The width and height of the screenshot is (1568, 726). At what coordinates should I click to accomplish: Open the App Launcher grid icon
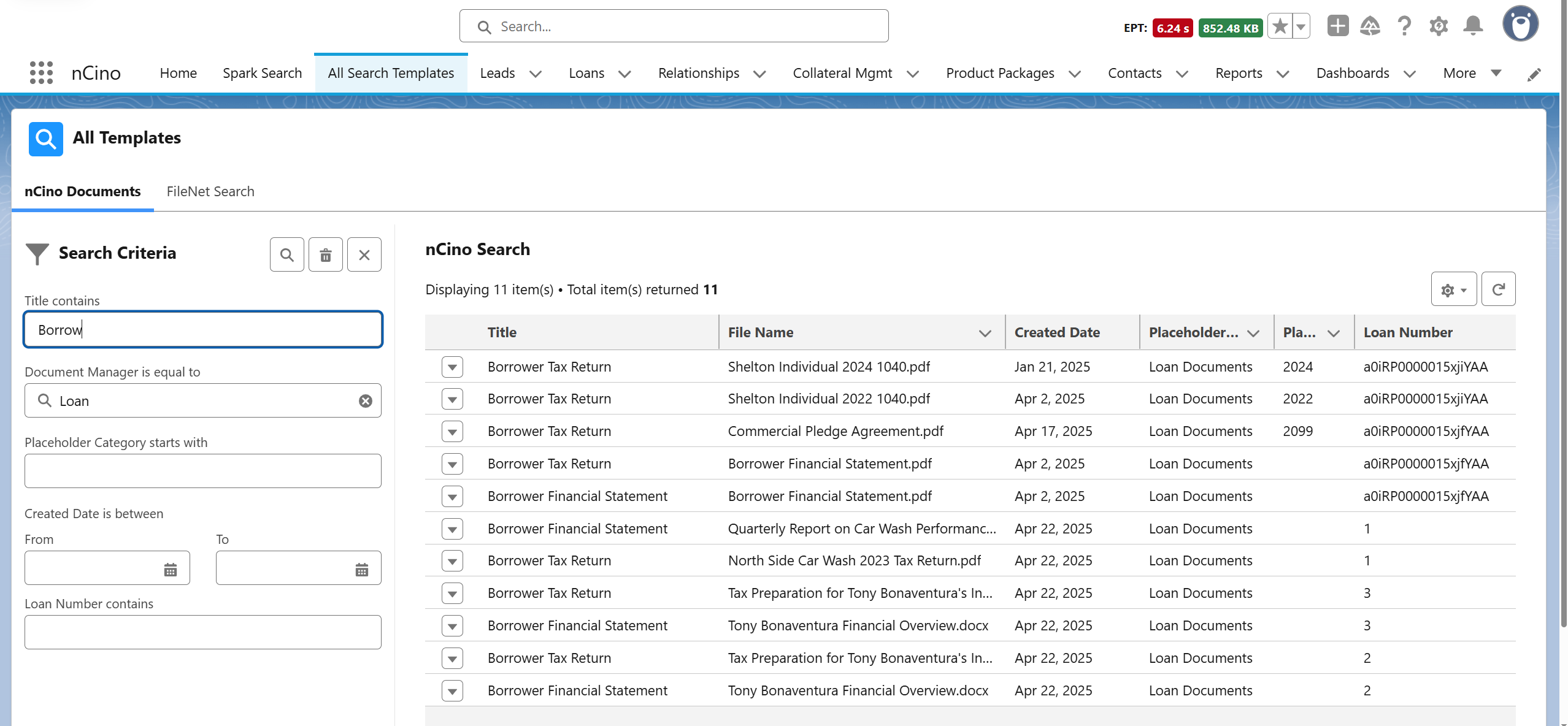click(x=41, y=73)
